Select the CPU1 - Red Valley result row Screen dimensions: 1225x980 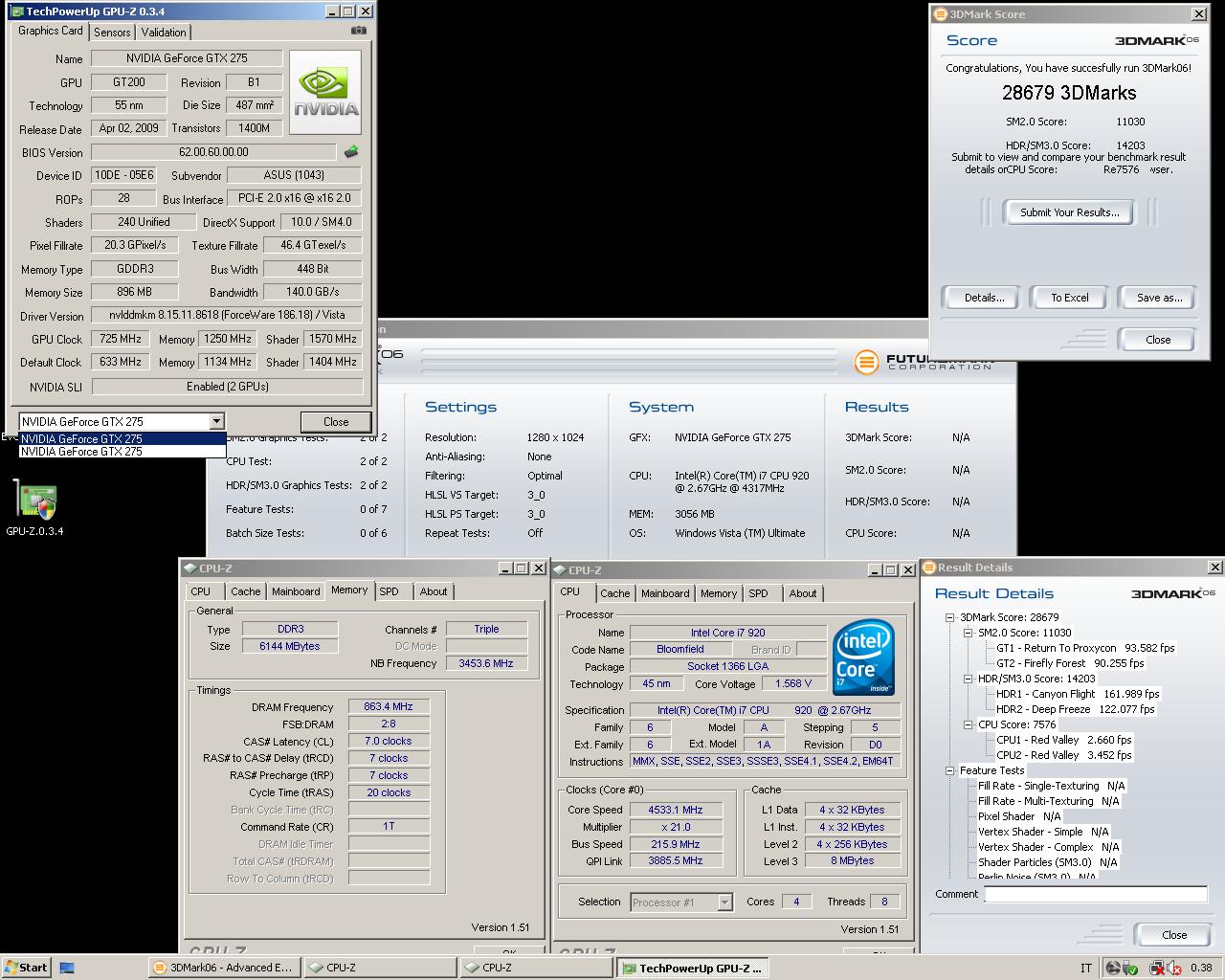click(x=1063, y=740)
